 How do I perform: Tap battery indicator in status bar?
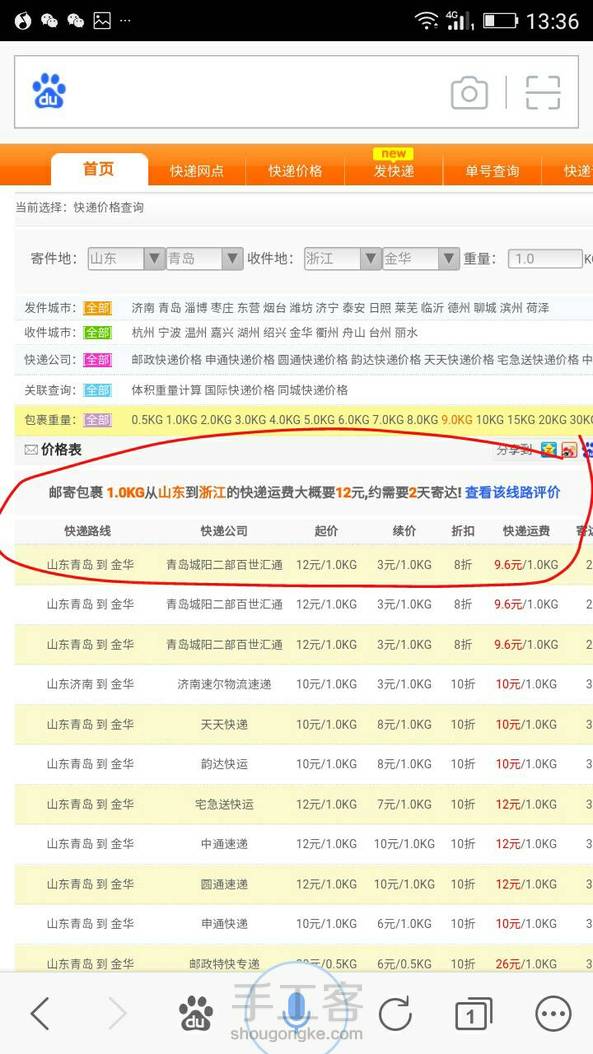coord(499,21)
